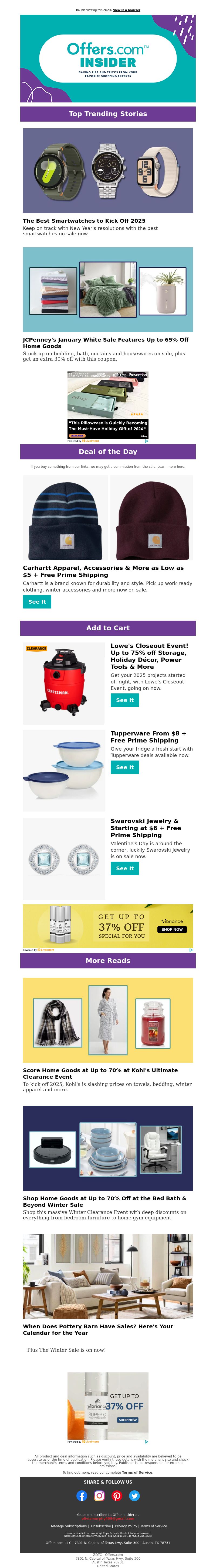Open Manage Subscriptions in footer
This screenshot has height=1568, width=216.
69,1526
